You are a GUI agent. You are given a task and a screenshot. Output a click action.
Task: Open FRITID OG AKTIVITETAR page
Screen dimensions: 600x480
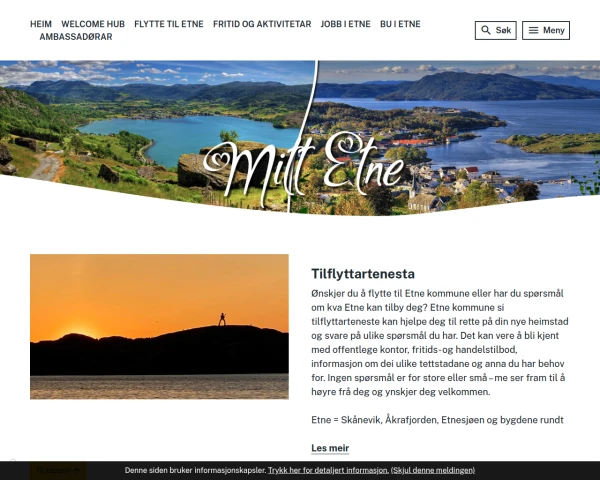pyautogui.click(x=262, y=24)
